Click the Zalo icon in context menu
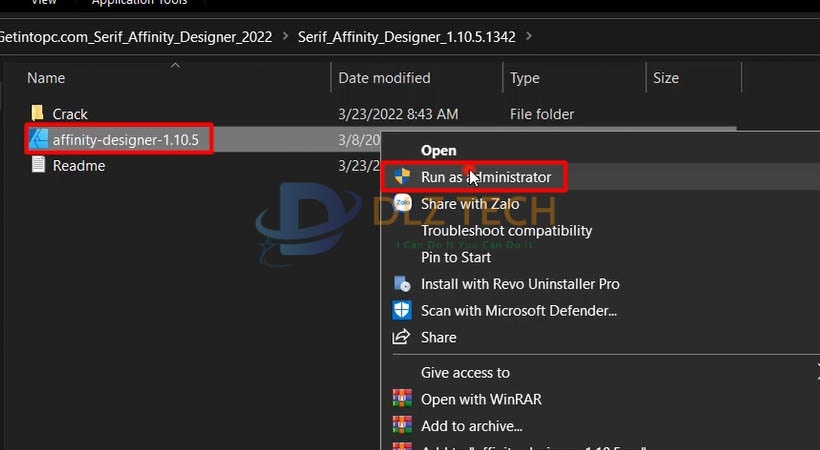Image resolution: width=820 pixels, height=450 pixels. 402,203
